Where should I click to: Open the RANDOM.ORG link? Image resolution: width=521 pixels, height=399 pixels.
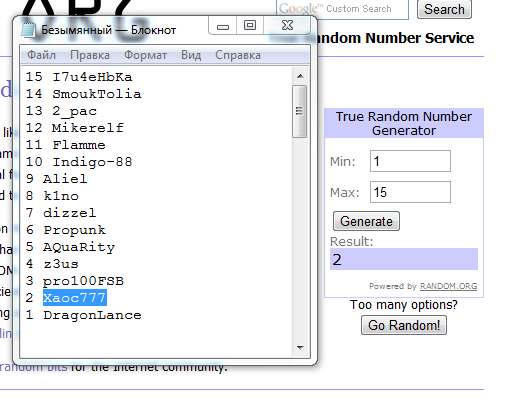[x=448, y=286]
